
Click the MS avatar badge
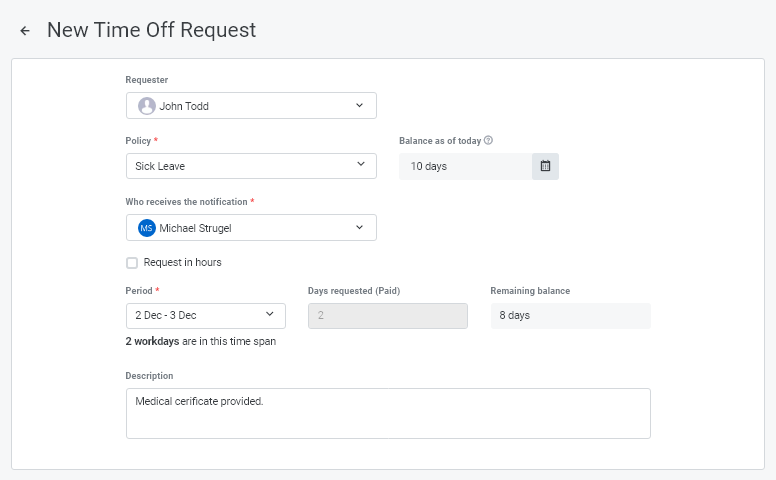[147, 228]
